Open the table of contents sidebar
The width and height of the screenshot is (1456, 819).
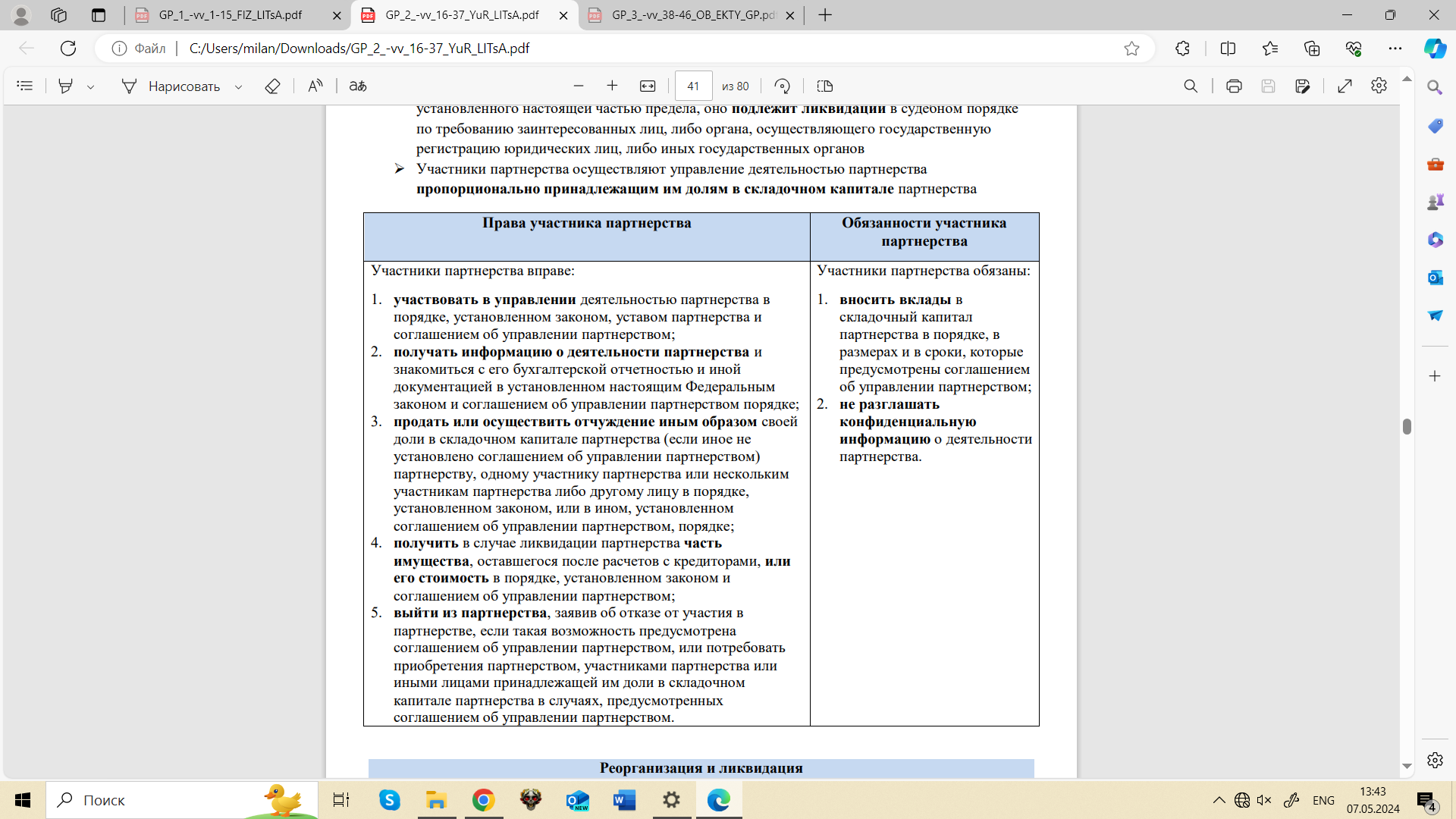(25, 86)
